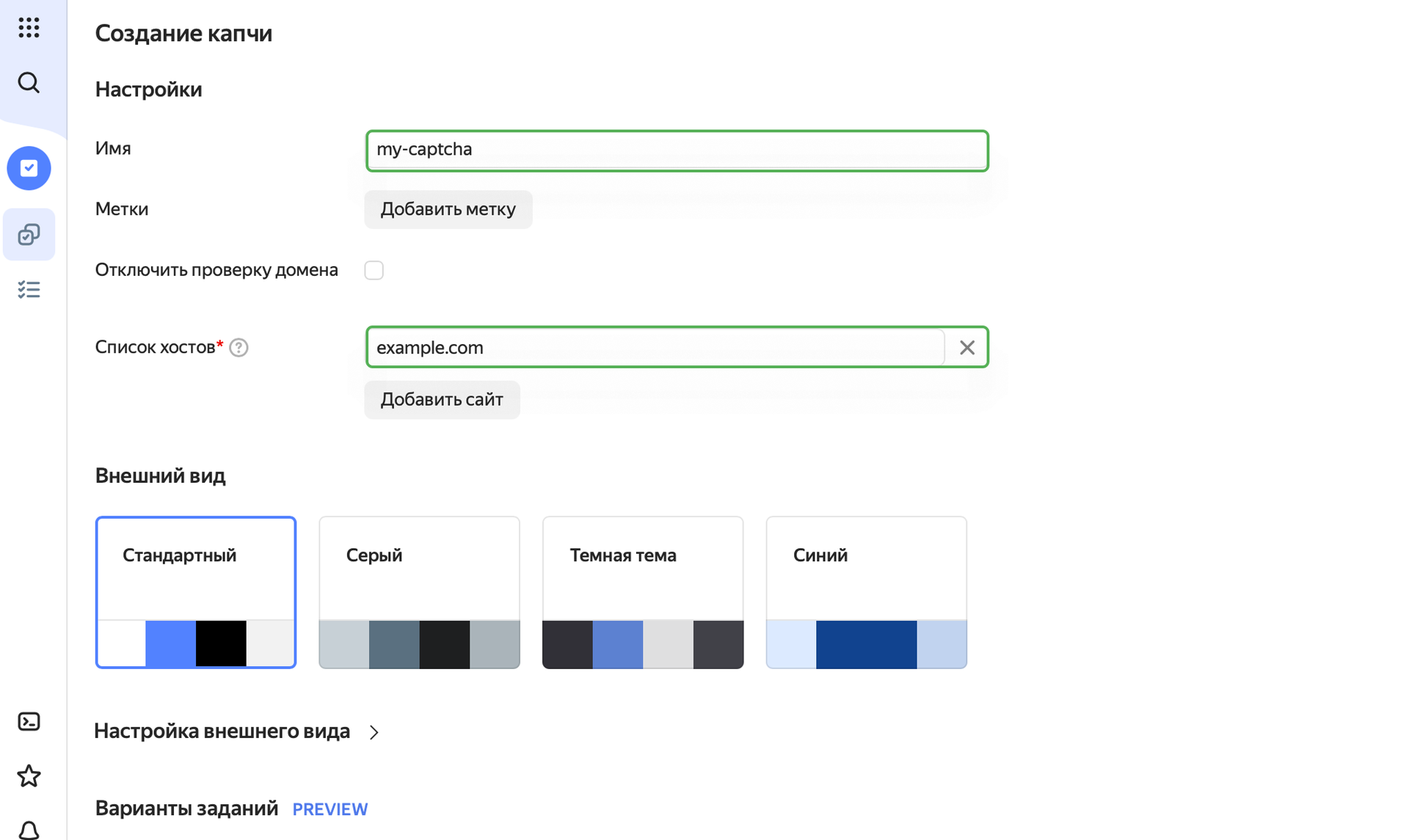The width and height of the screenshot is (1409, 840).
Task: Click the search magnifier icon in sidebar
Action: pyautogui.click(x=29, y=82)
